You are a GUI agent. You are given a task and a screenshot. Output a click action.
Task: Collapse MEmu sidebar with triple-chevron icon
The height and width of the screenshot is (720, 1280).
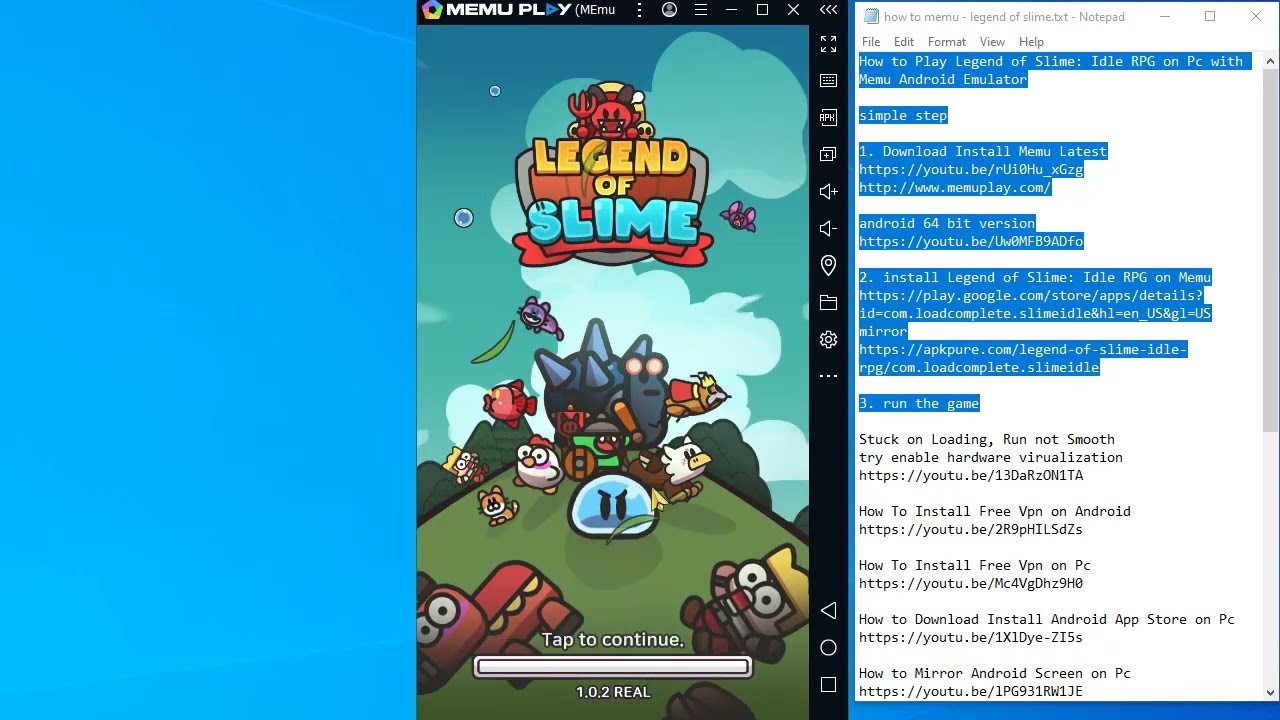pyautogui.click(x=828, y=10)
